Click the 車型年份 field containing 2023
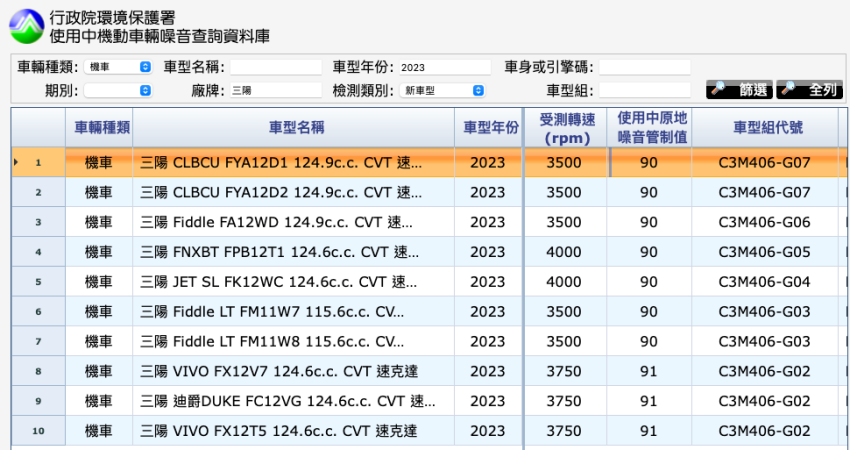This screenshot has width=850, height=450. click(x=445, y=67)
